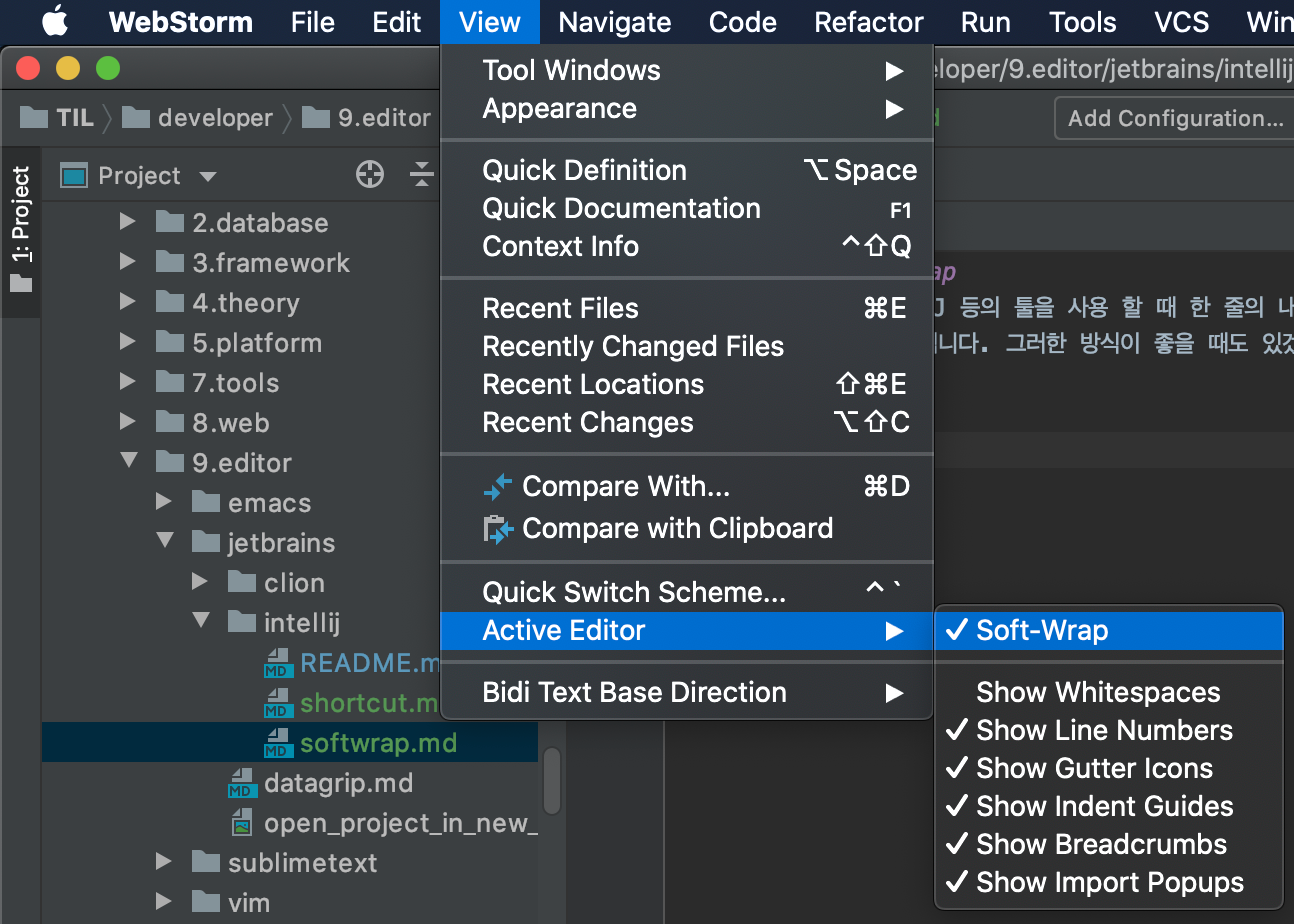Click the 1: Project tool window button
Viewport: 1294px width, 924px height.
coord(21,231)
